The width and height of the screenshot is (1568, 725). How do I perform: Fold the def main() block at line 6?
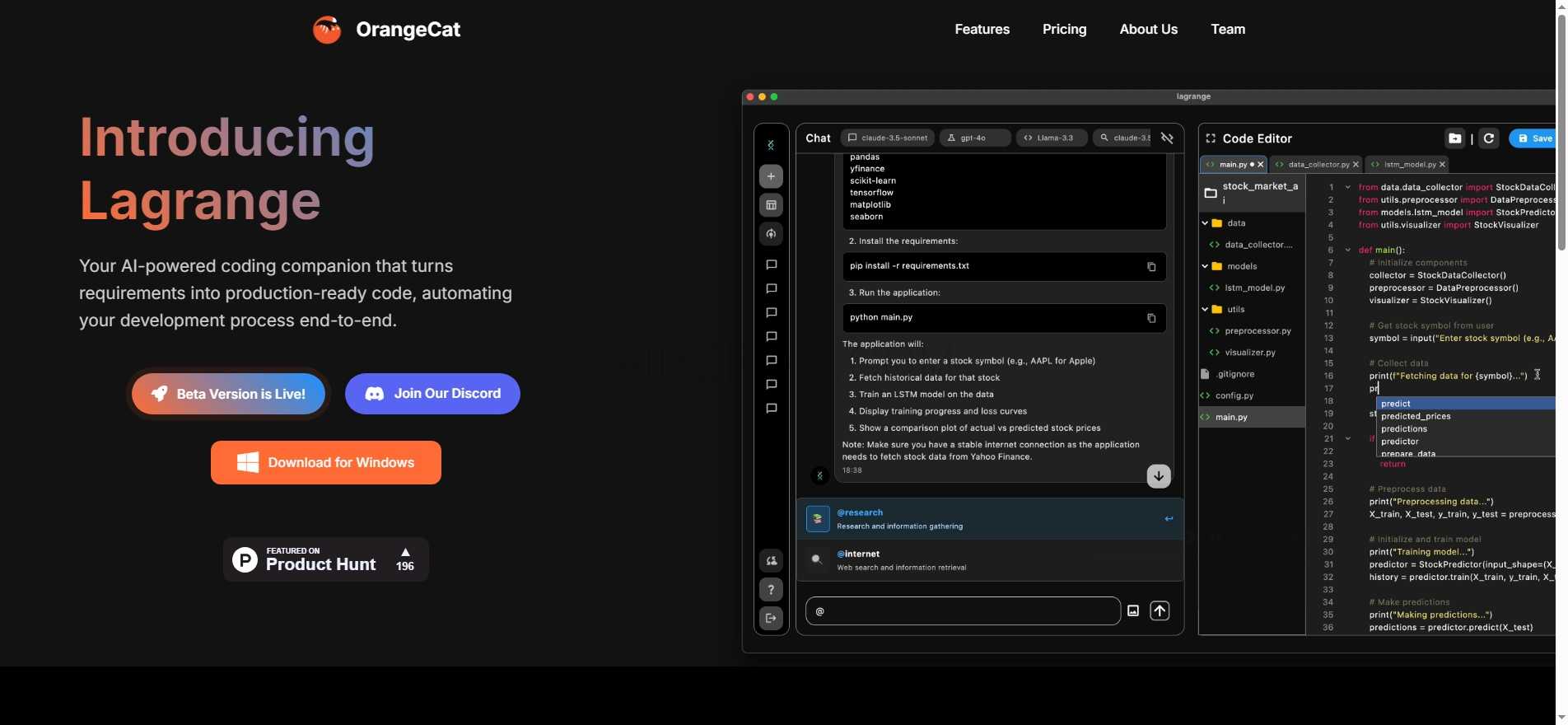(x=1348, y=250)
